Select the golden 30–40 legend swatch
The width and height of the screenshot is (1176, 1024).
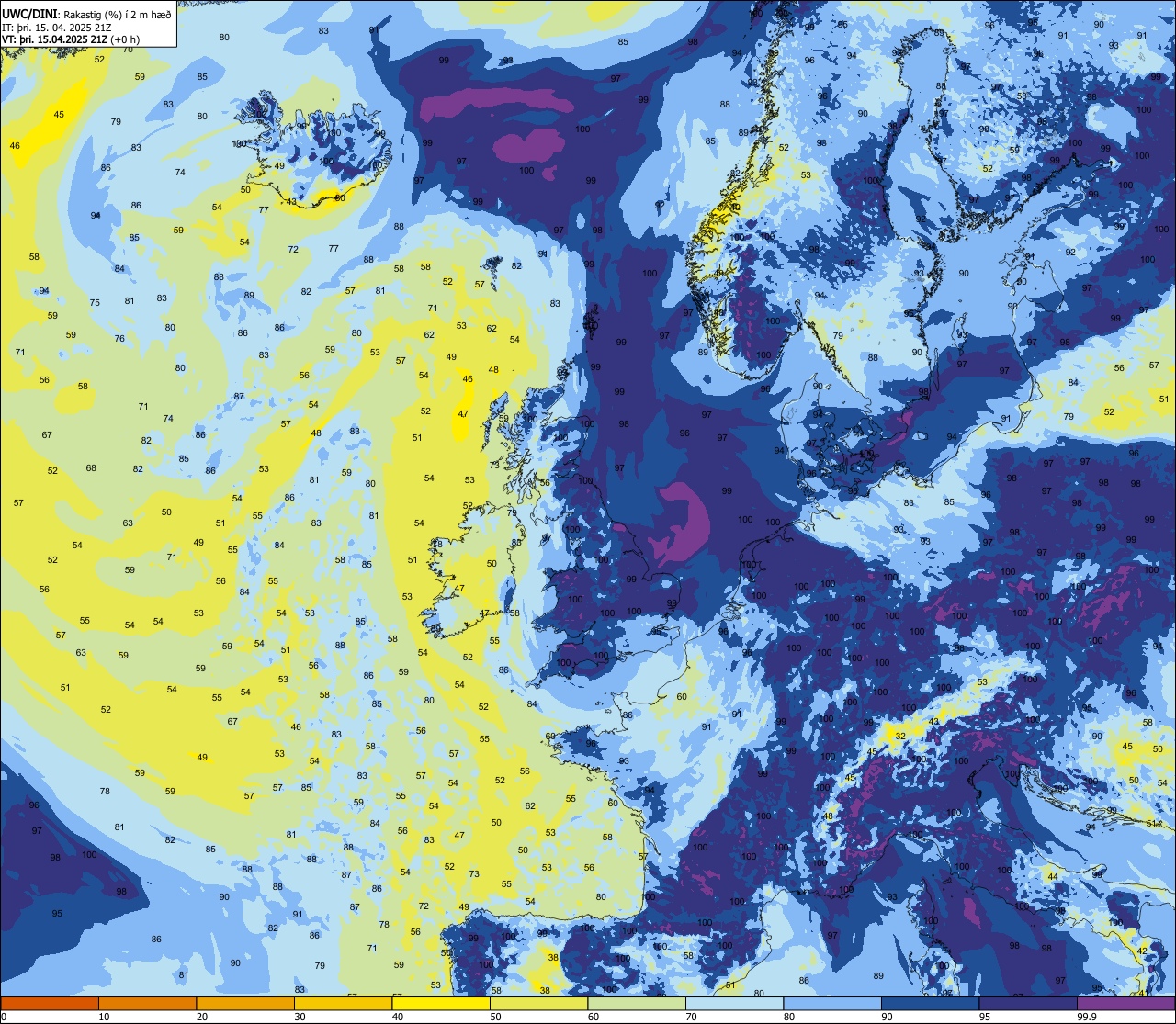pyautogui.click(x=343, y=1004)
